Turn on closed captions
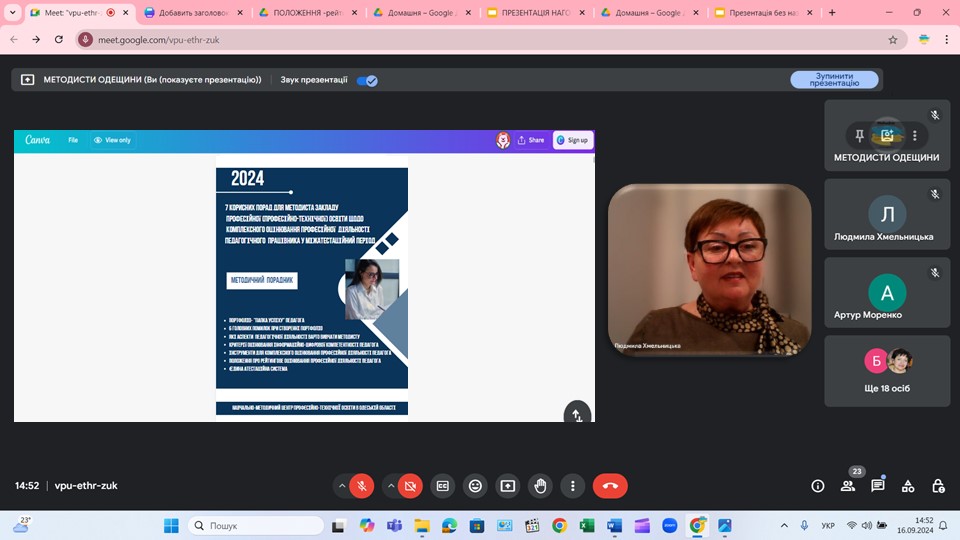The height and width of the screenshot is (540, 960). [x=442, y=486]
